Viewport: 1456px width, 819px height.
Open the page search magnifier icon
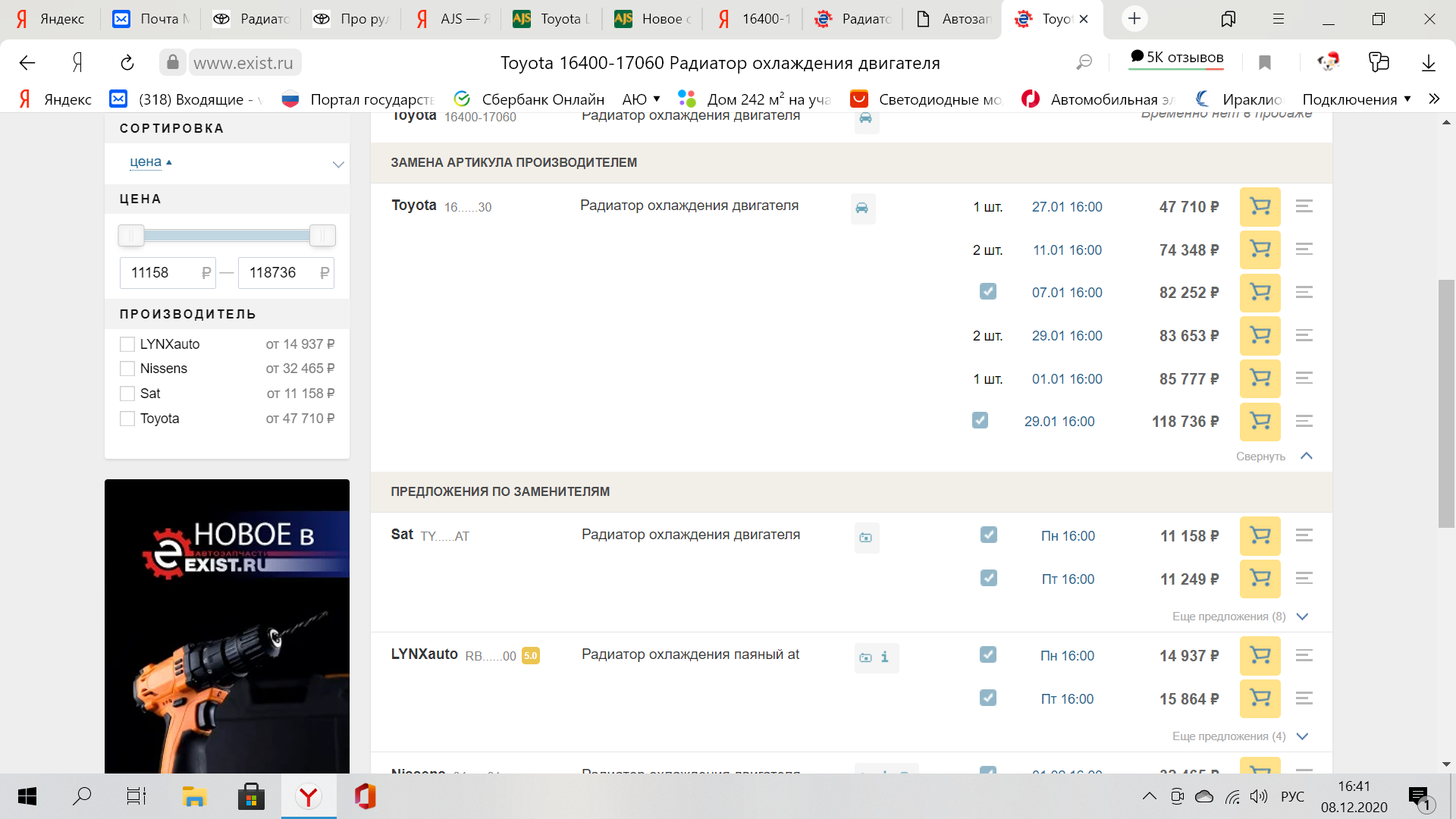pos(1084,63)
